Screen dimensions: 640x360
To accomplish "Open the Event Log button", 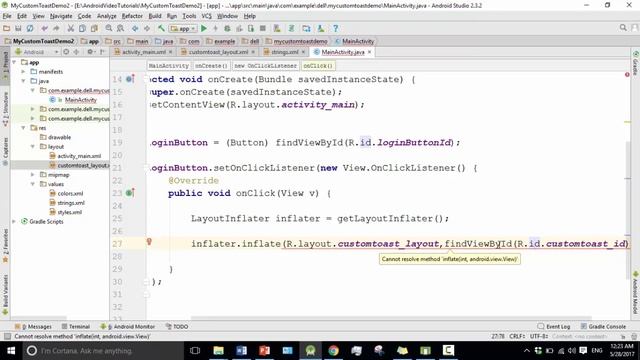I will coord(554,327).
